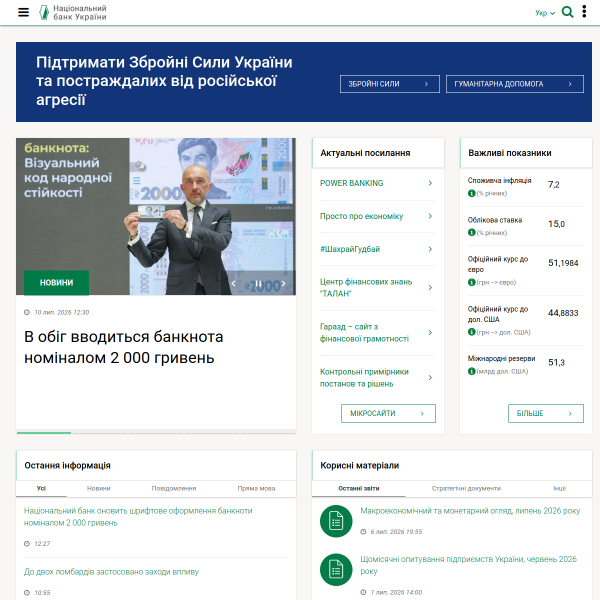
Task: Click clock icon beside 12:27 timestamp
Action: tap(27, 544)
